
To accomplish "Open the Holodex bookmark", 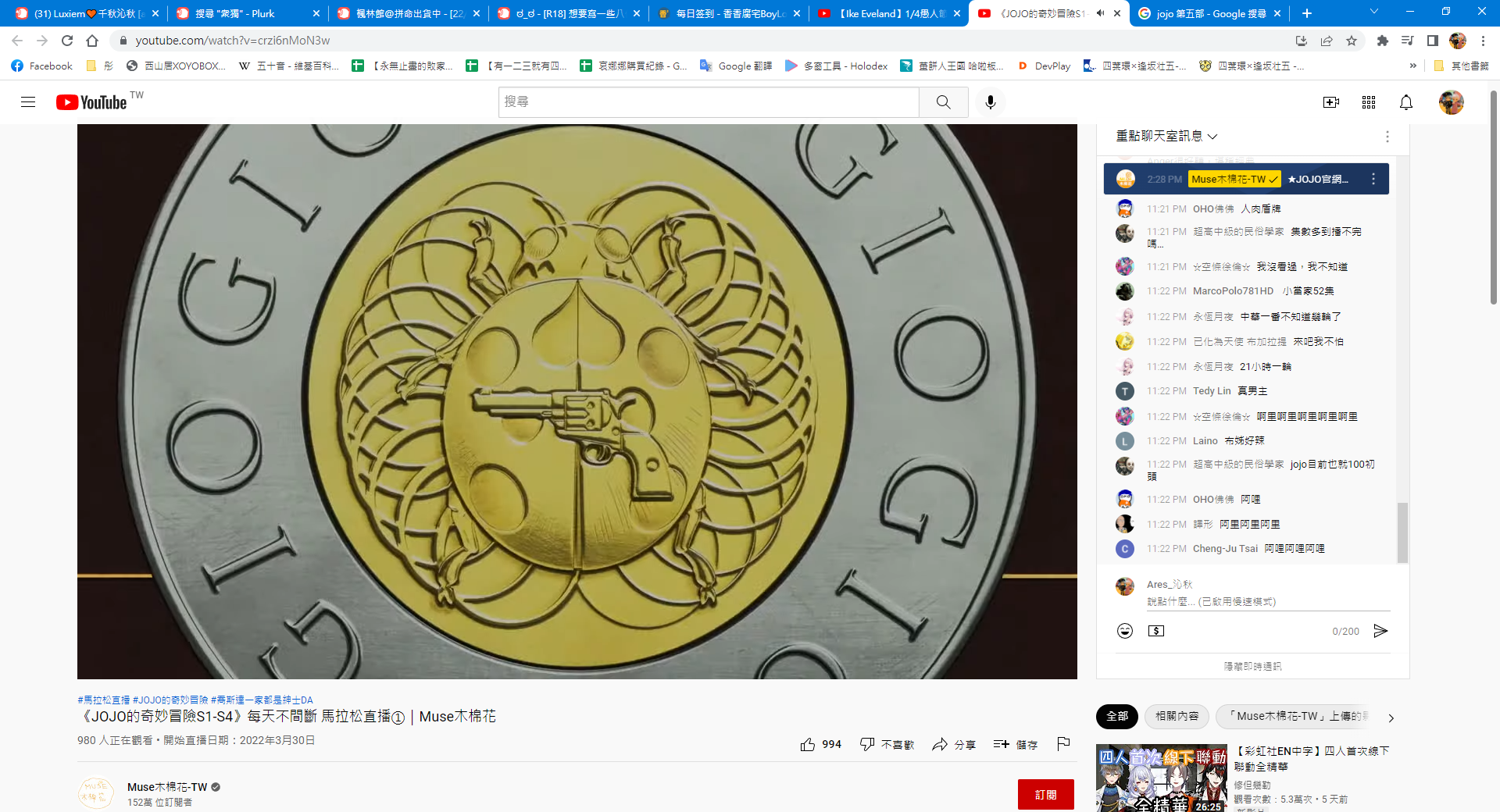I will tap(836, 66).
